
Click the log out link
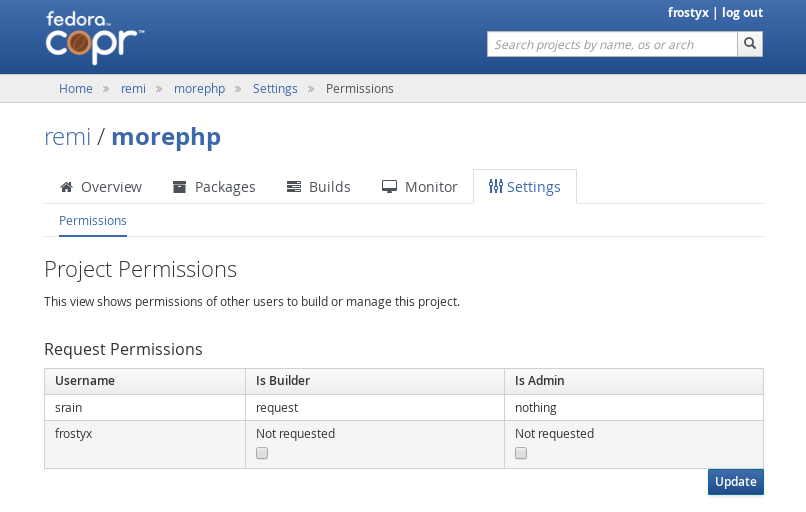[742, 13]
